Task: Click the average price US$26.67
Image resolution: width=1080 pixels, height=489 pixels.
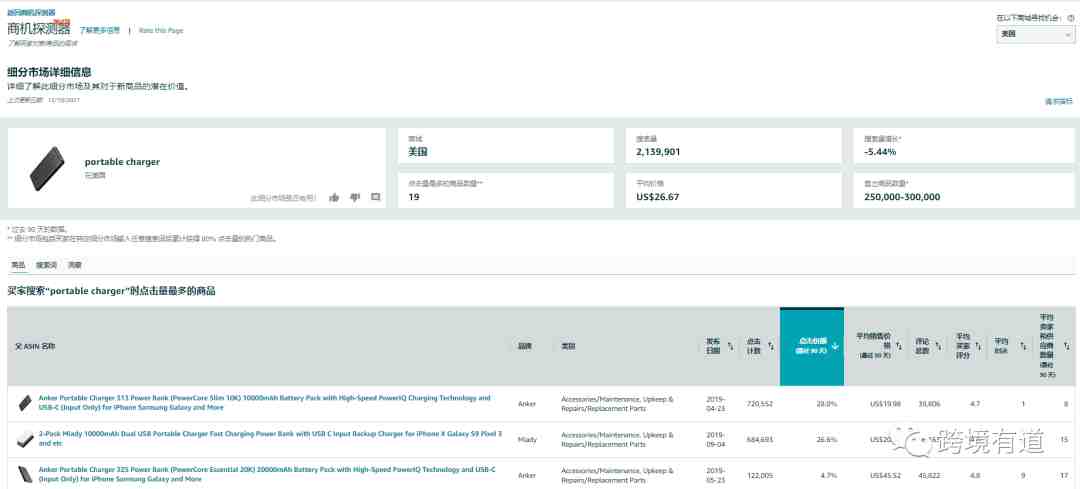Action: (x=657, y=197)
